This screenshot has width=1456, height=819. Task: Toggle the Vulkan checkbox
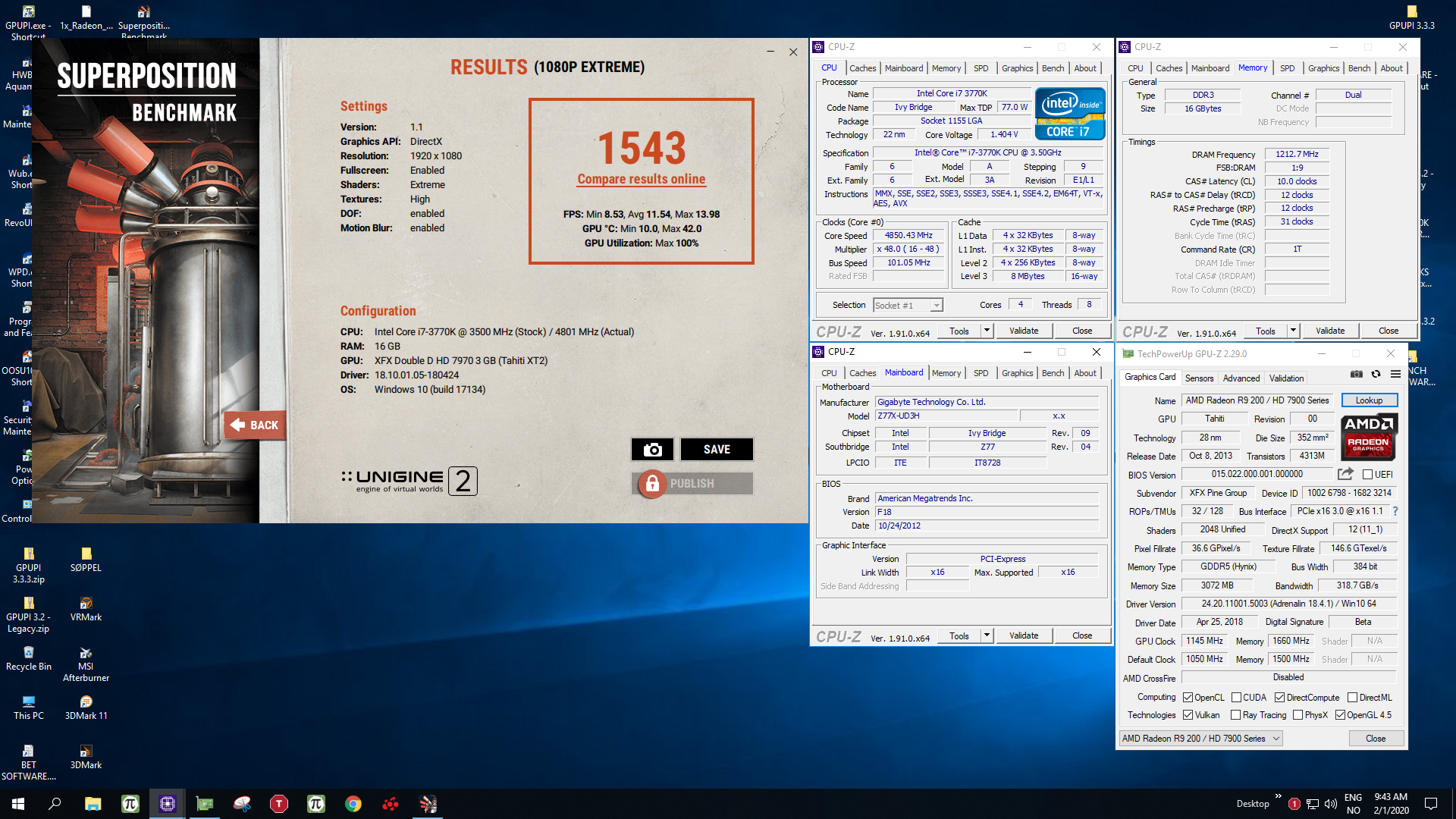click(1188, 715)
